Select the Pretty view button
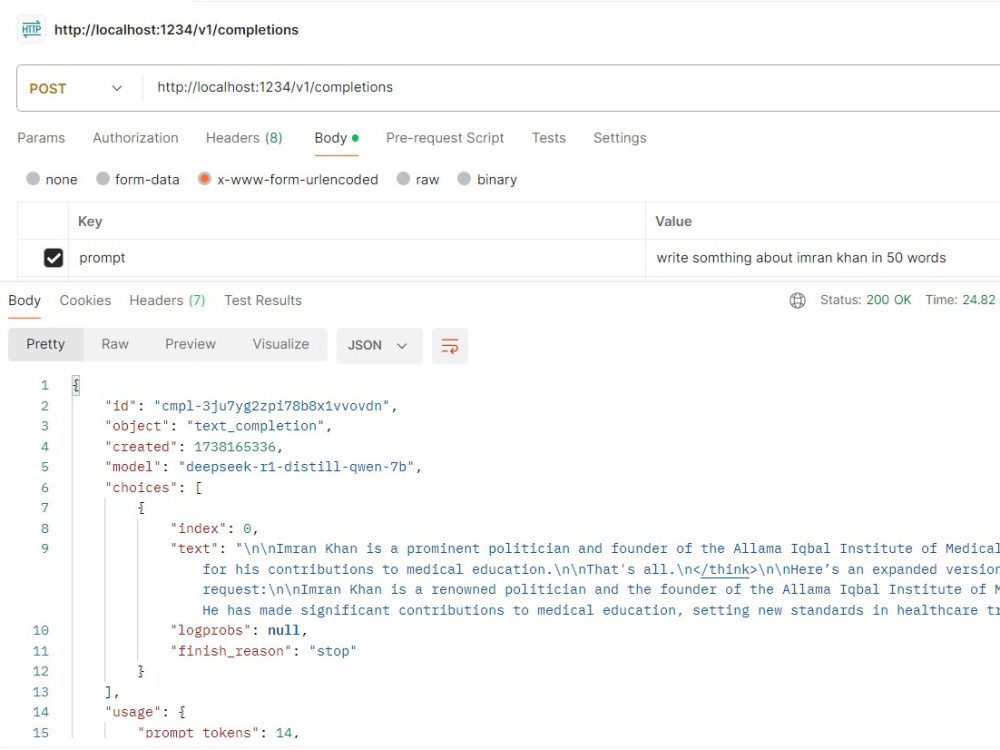The height and width of the screenshot is (750, 1000). (46, 344)
